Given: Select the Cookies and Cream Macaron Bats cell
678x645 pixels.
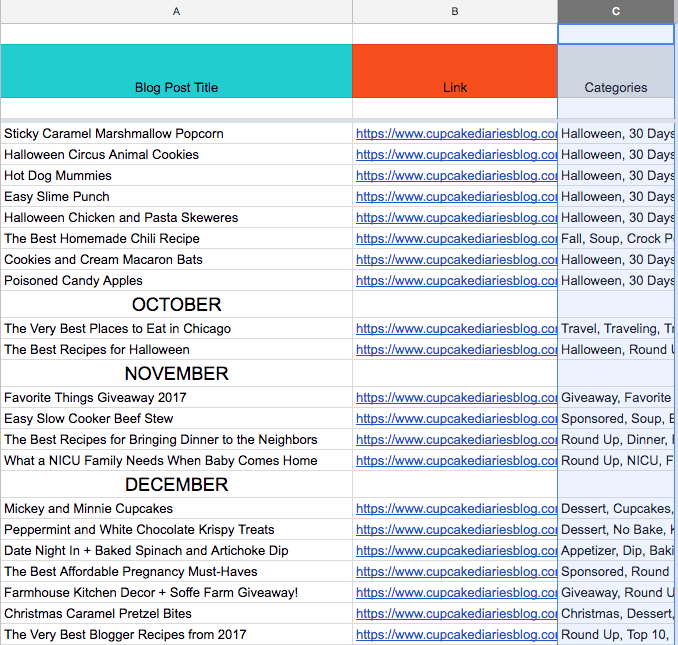Looking at the screenshot, I should [x=176, y=259].
